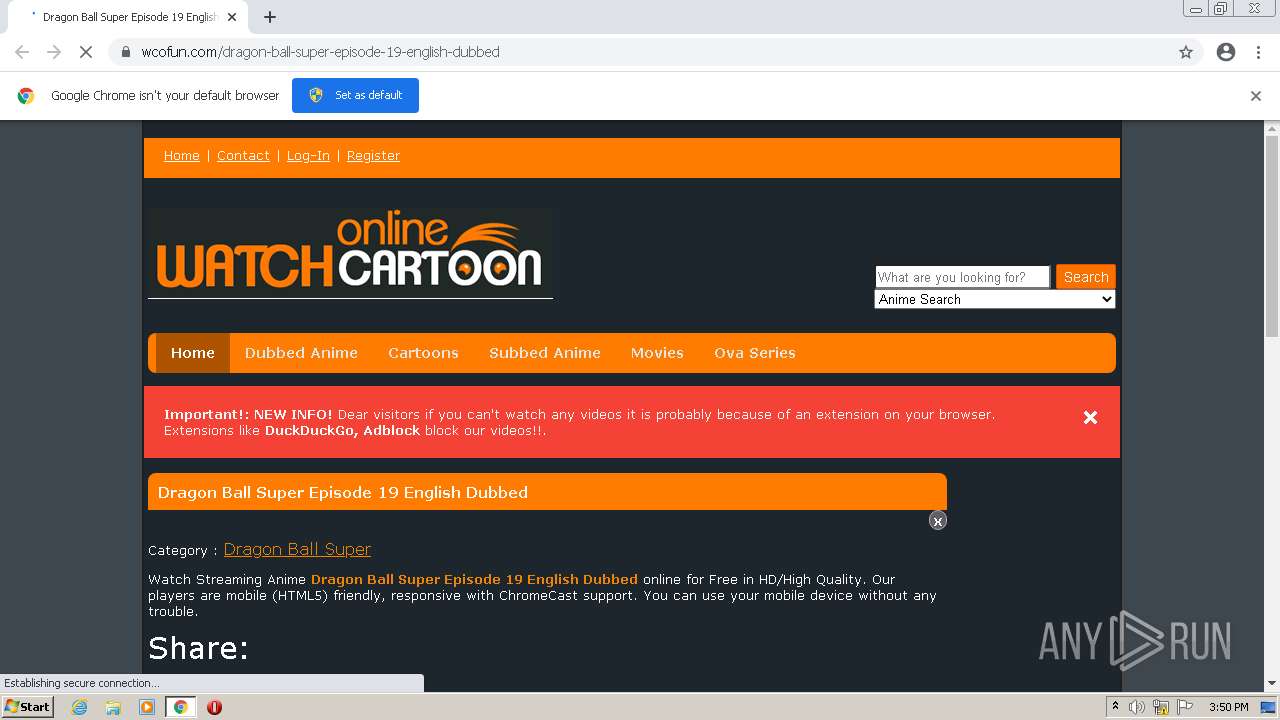Close the red Important notice banner
Screen dimensions: 1280x720
point(1090,418)
